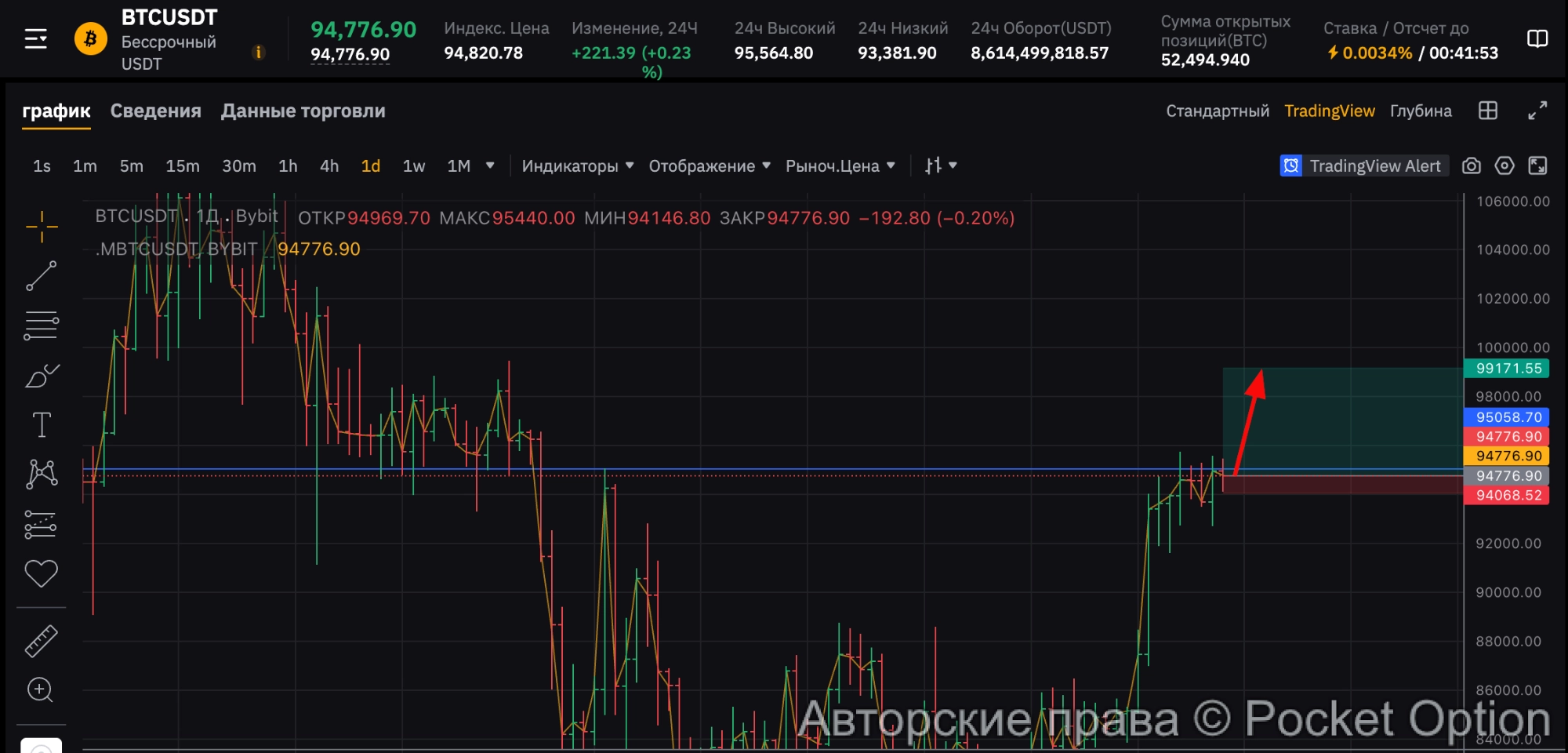Open the Отображение dropdown menu

pyautogui.click(x=709, y=166)
